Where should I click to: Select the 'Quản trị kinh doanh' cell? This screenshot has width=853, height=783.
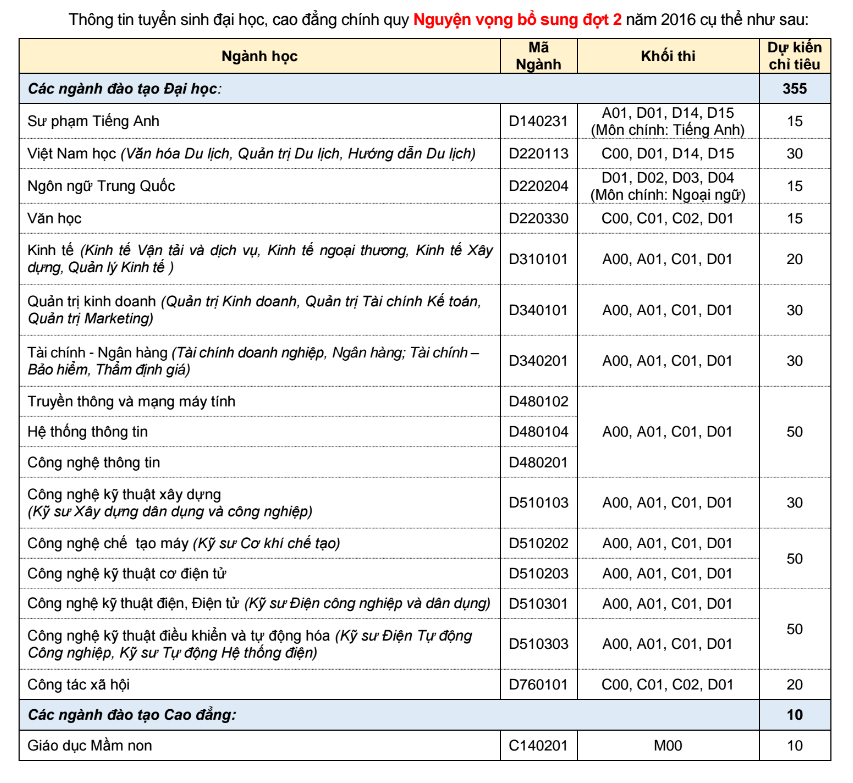coord(259,310)
